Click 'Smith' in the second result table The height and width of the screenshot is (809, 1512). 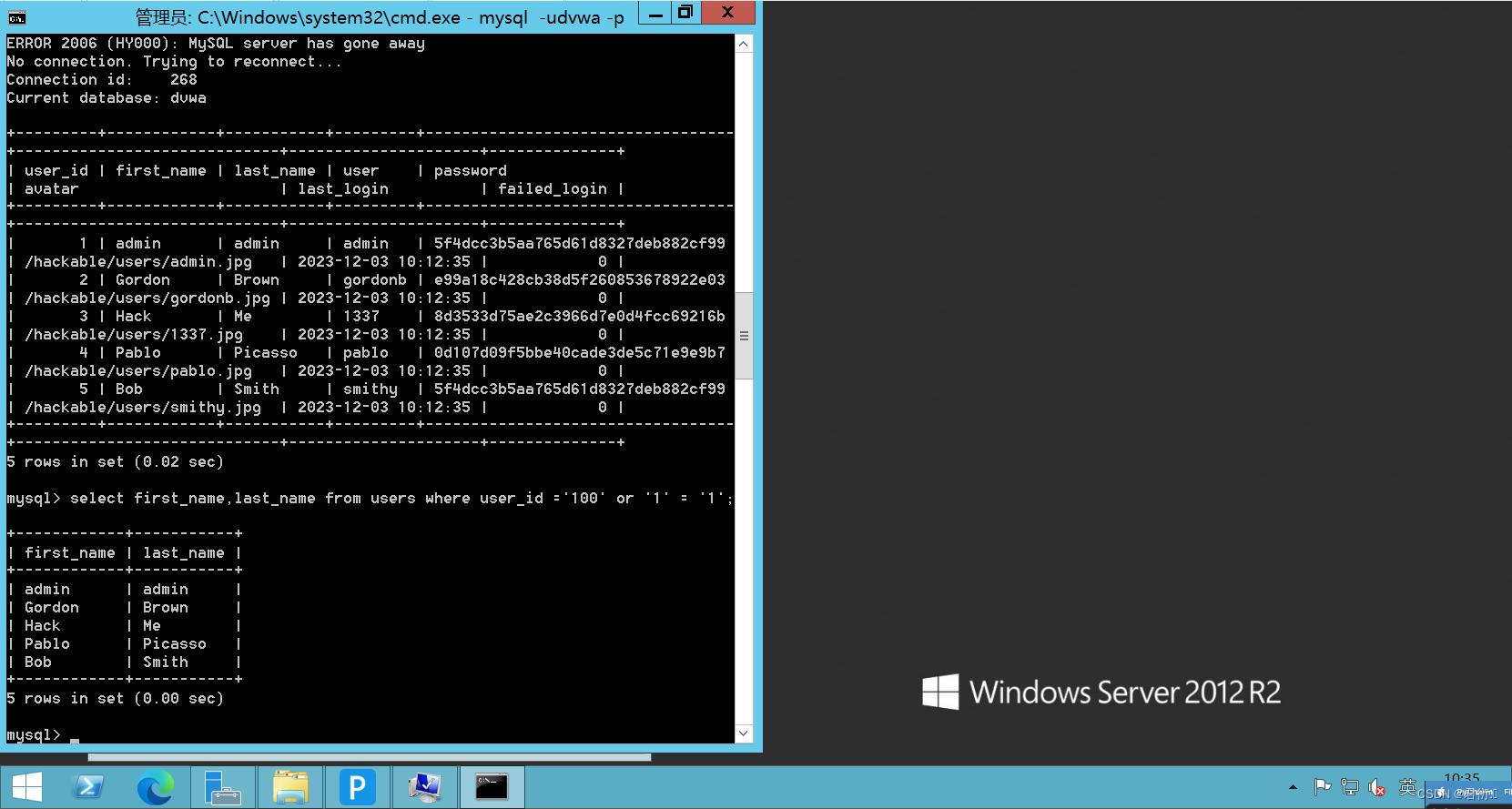coord(166,662)
